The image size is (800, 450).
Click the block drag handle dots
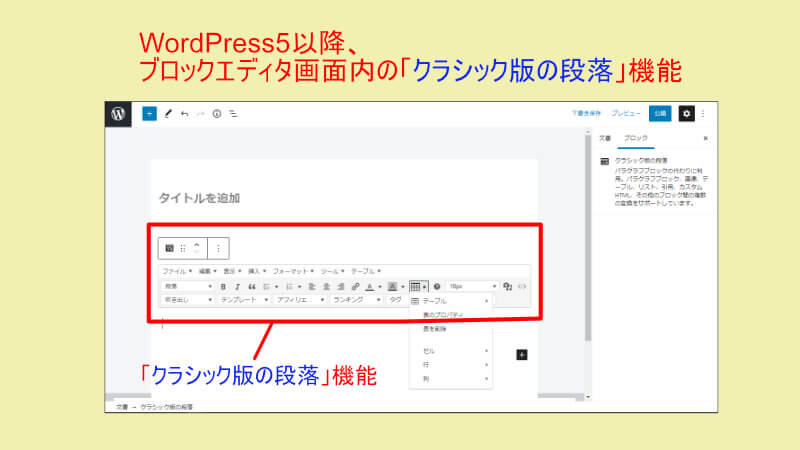point(183,248)
